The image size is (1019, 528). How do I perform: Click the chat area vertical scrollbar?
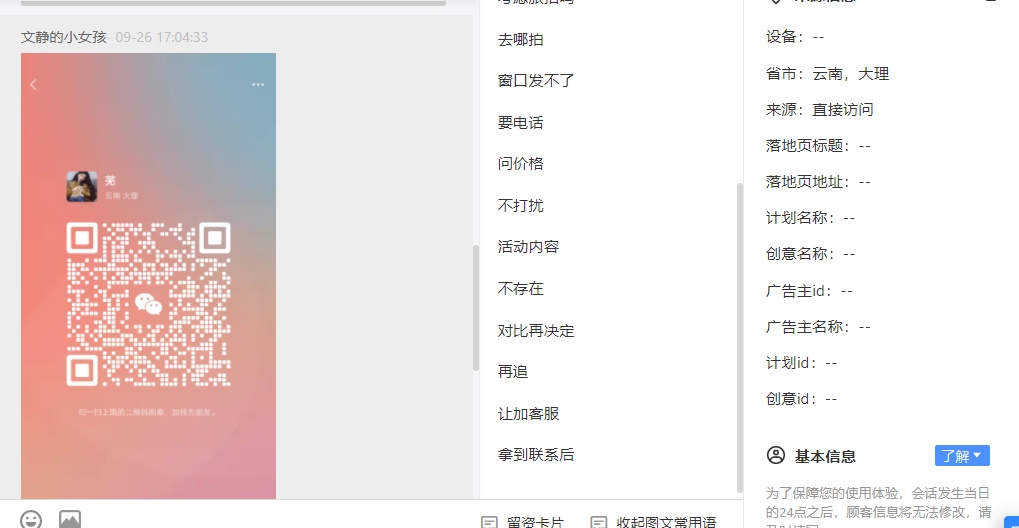click(x=476, y=308)
